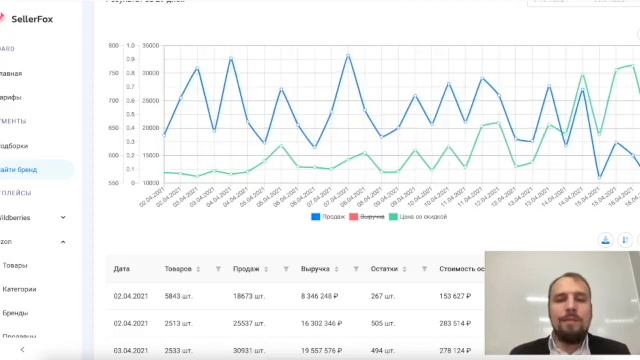
Task: Collapse the sidebar with left arrow
Action: [22, 349]
